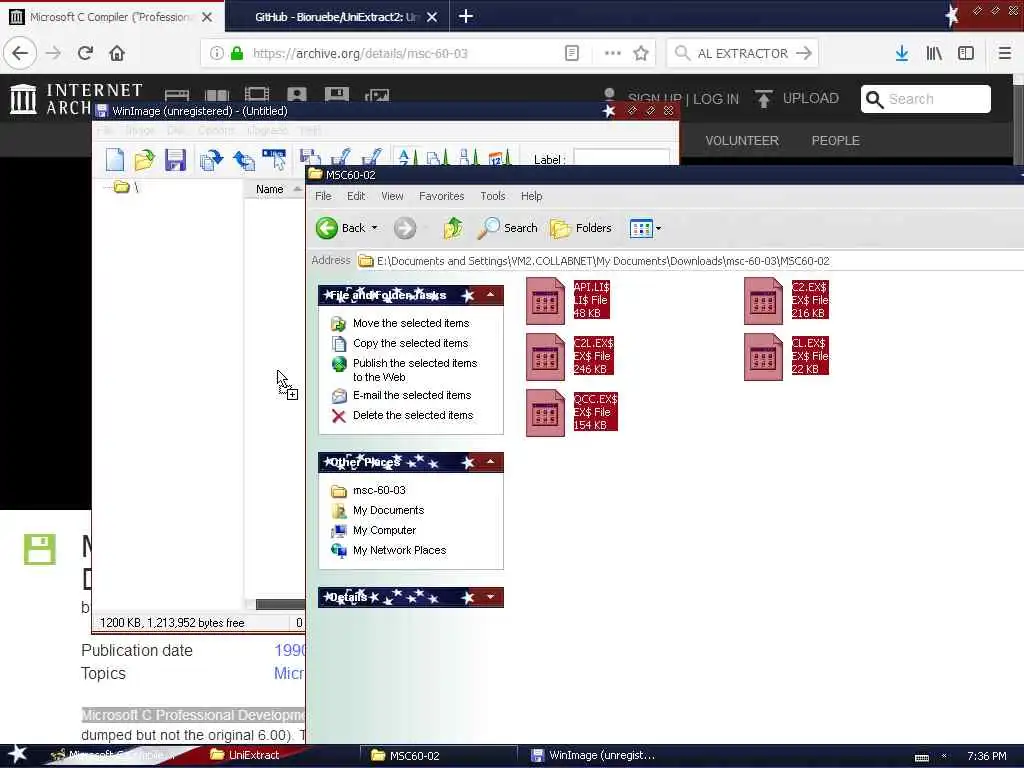Click Internet Archive Software floppy icon
The width and height of the screenshot is (1024, 768).
(x=336, y=95)
